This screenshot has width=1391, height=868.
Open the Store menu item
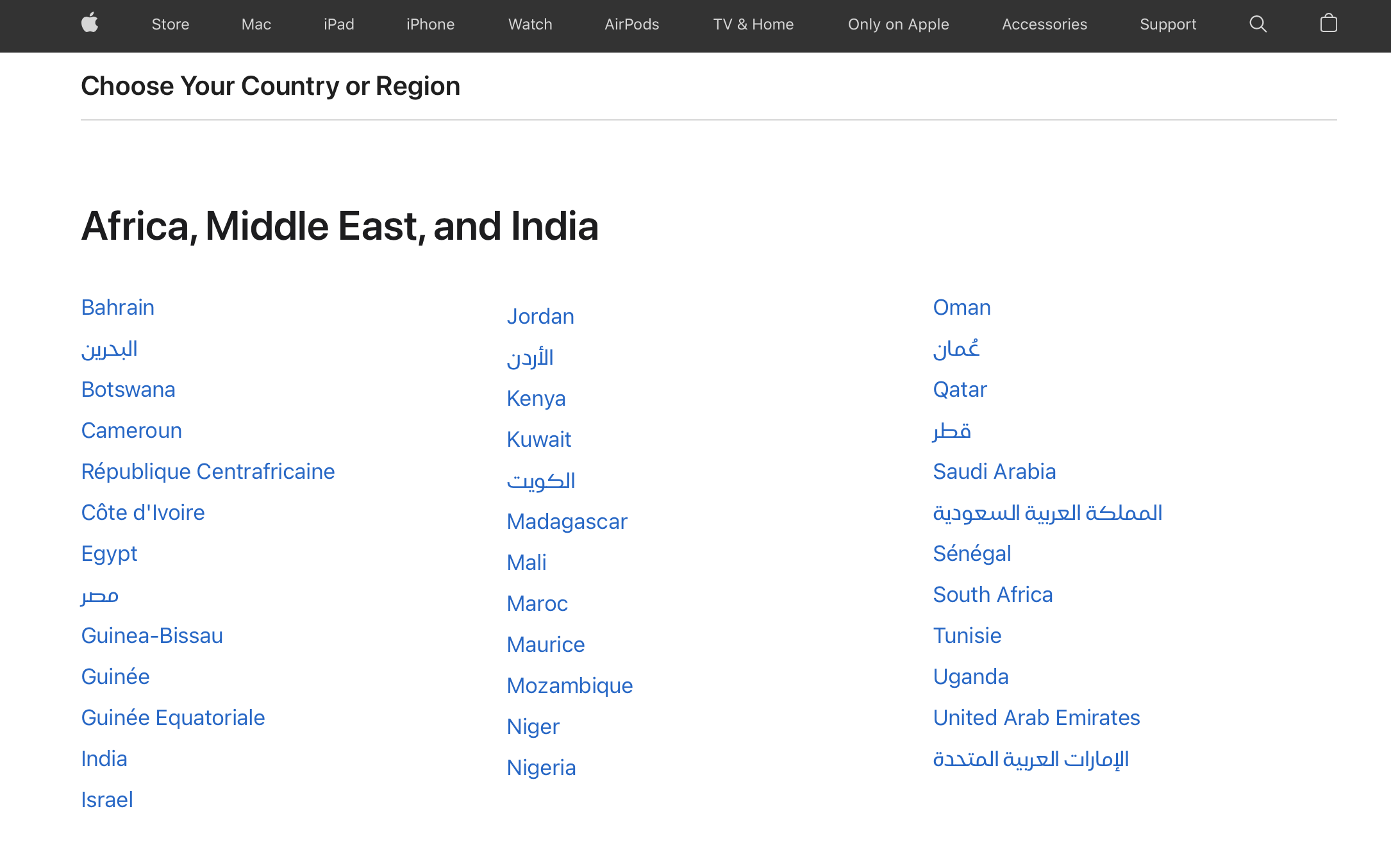(x=170, y=24)
